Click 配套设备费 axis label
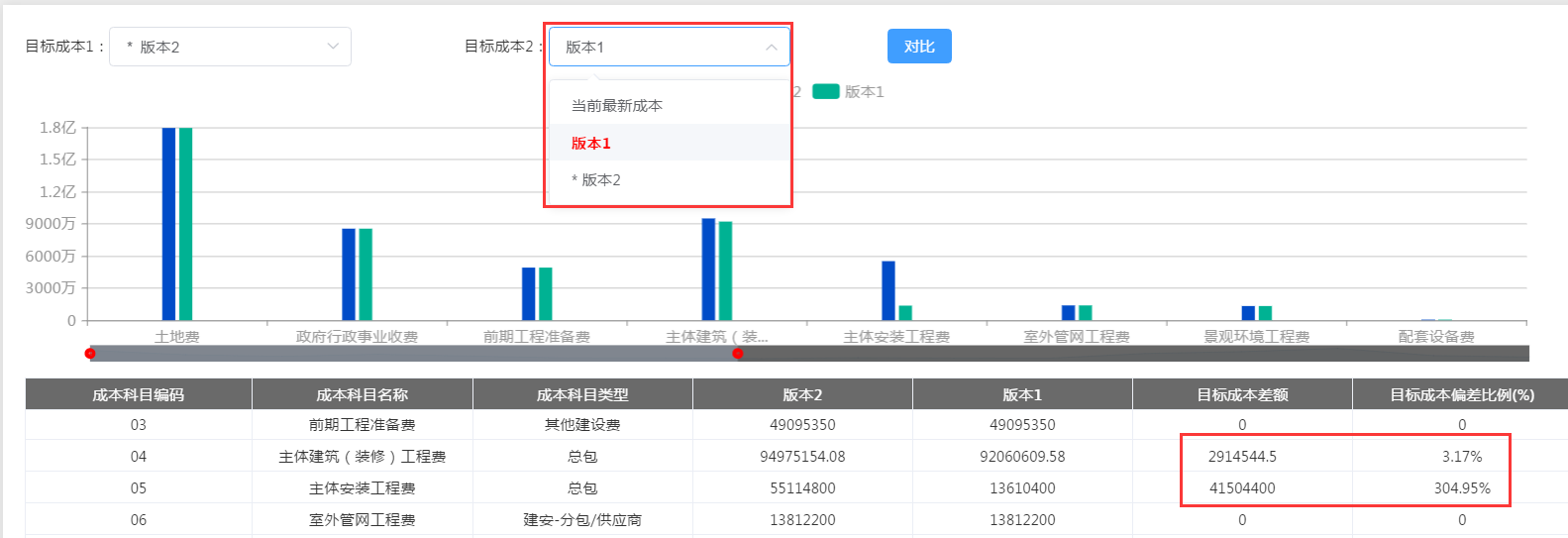This screenshot has height=538, width=1568. [1436, 336]
